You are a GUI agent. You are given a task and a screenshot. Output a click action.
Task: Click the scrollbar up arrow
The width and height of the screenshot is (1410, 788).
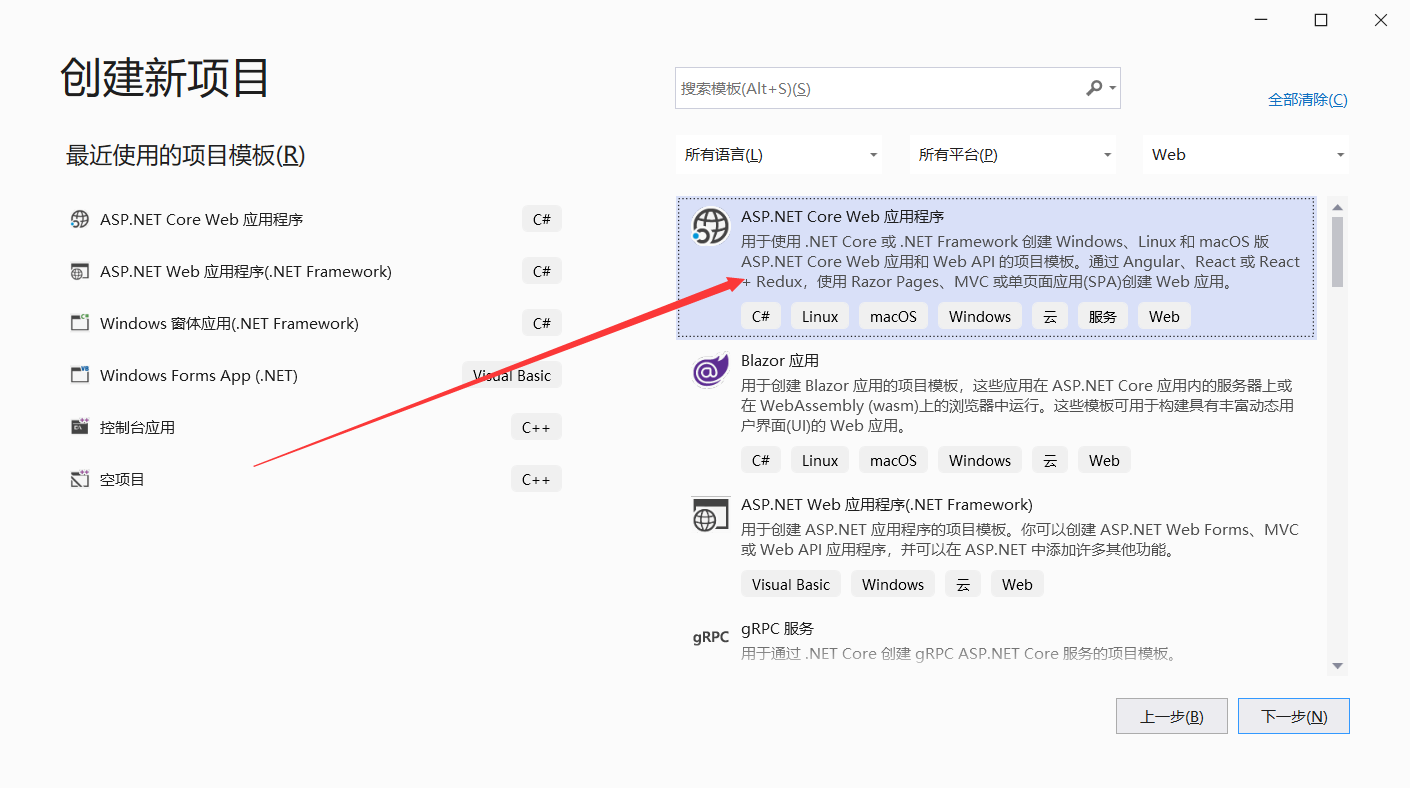pyautogui.click(x=1338, y=207)
